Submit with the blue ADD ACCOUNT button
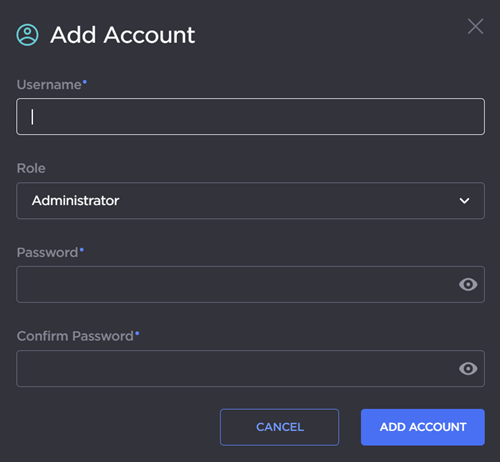Image resolution: width=500 pixels, height=462 pixels. (423, 427)
